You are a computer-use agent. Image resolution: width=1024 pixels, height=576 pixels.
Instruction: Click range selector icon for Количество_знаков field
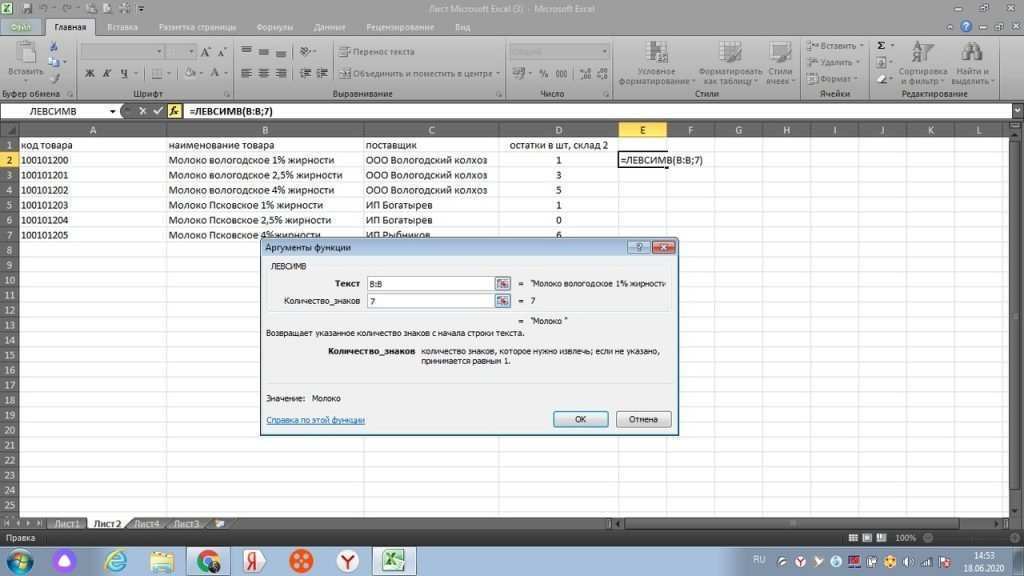tap(503, 301)
